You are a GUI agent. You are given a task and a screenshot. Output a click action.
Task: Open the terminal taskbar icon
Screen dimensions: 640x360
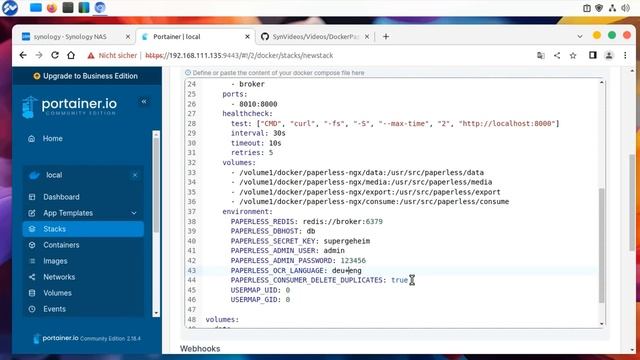coord(68,8)
